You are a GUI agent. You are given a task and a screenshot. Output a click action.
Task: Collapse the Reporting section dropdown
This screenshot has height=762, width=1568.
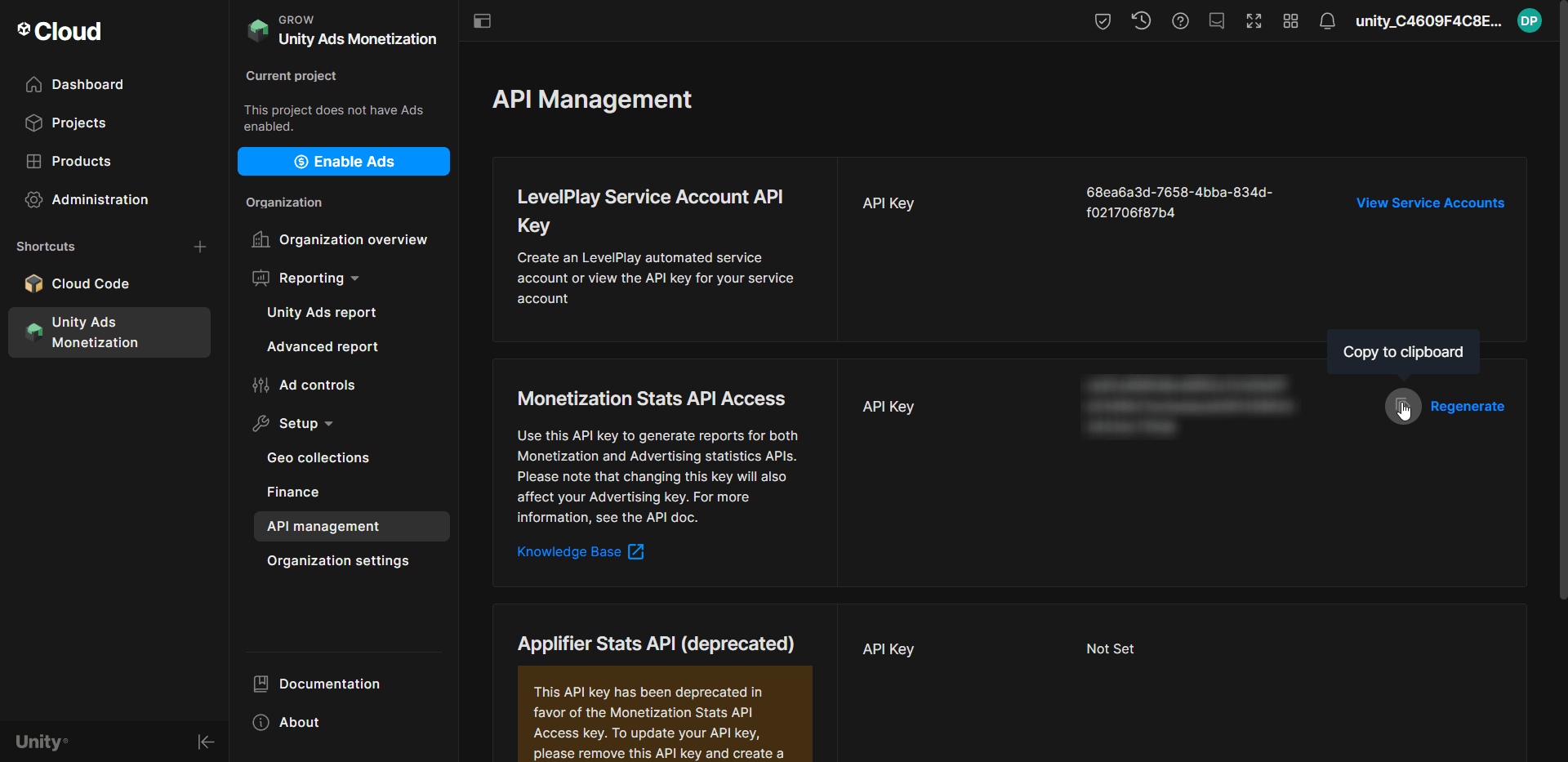click(355, 278)
